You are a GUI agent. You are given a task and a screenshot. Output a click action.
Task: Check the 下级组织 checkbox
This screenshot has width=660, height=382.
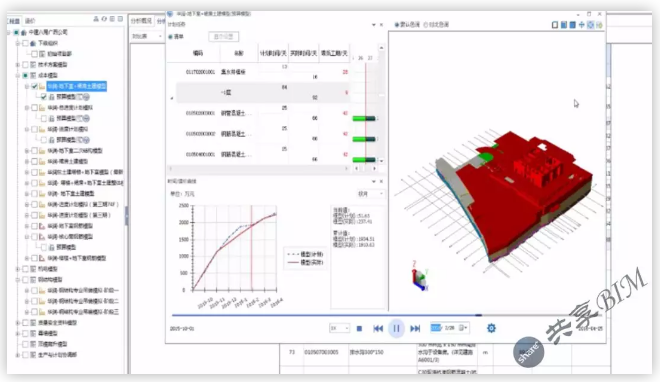point(25,43)
